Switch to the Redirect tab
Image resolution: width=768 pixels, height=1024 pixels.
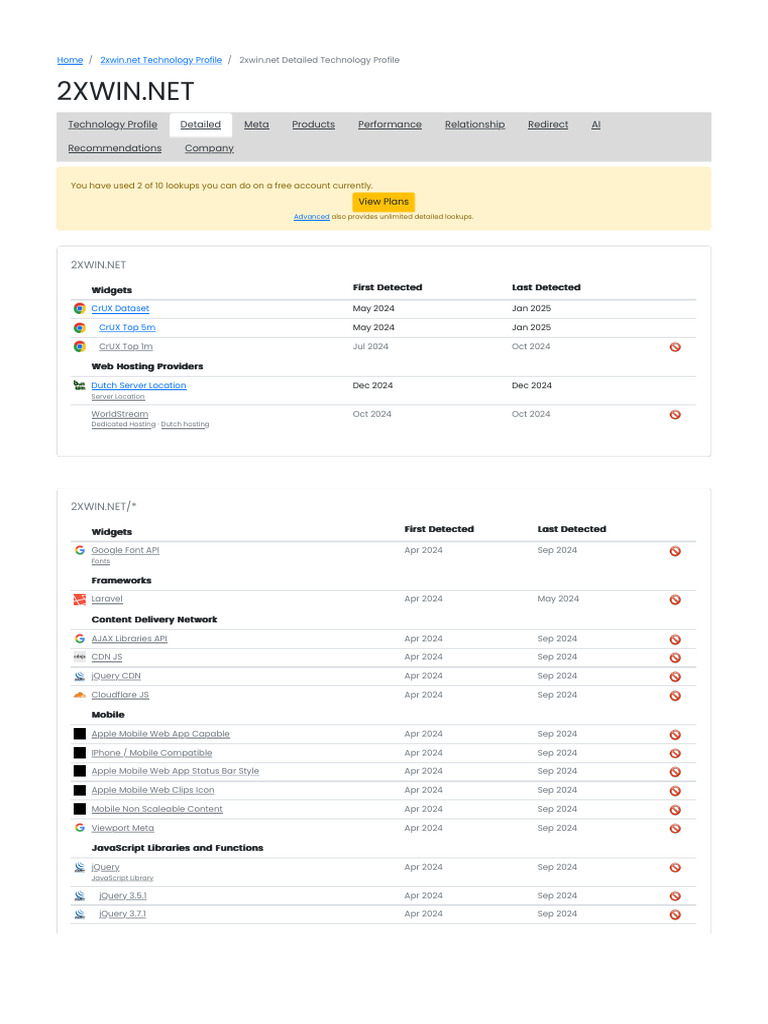(x=548, y=124)
